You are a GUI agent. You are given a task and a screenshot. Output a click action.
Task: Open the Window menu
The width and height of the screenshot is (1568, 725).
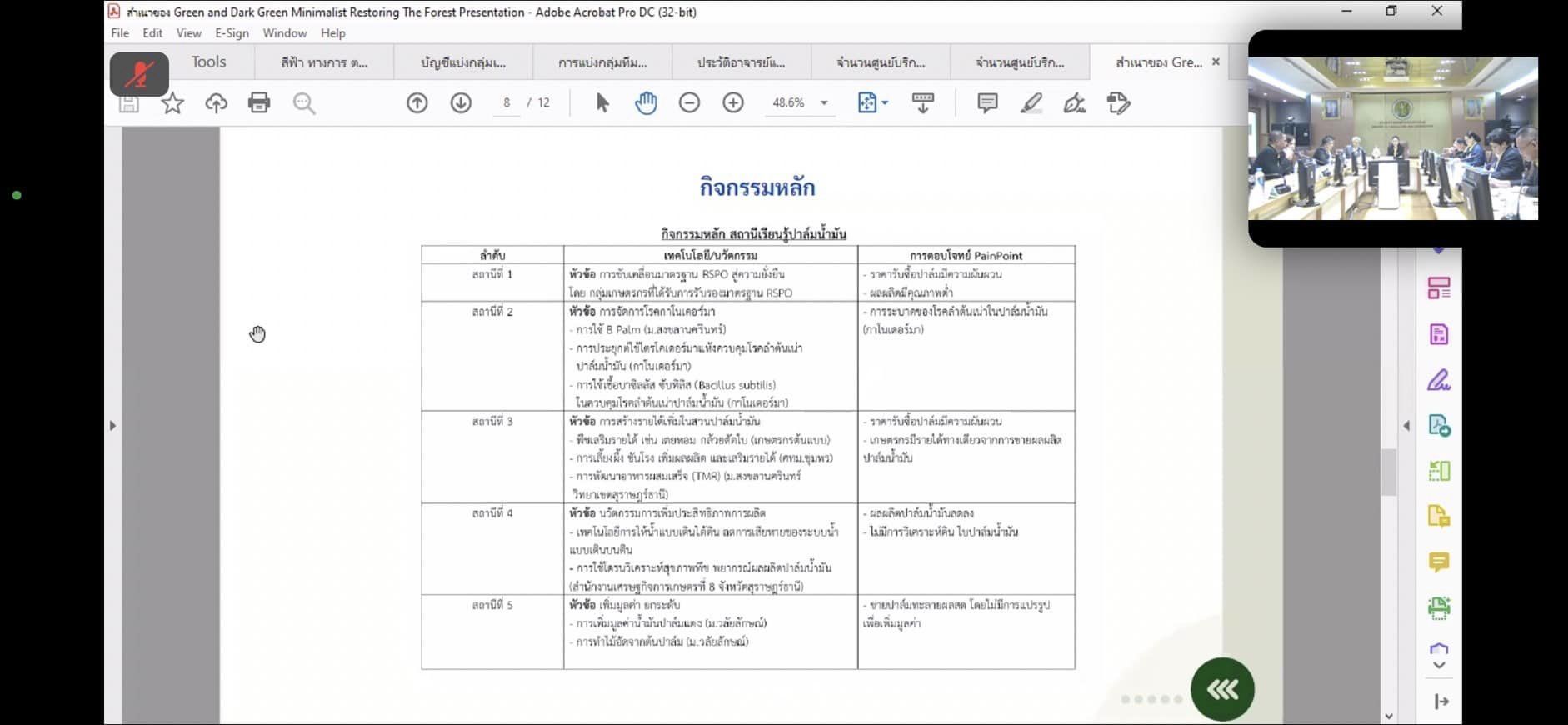285,33
